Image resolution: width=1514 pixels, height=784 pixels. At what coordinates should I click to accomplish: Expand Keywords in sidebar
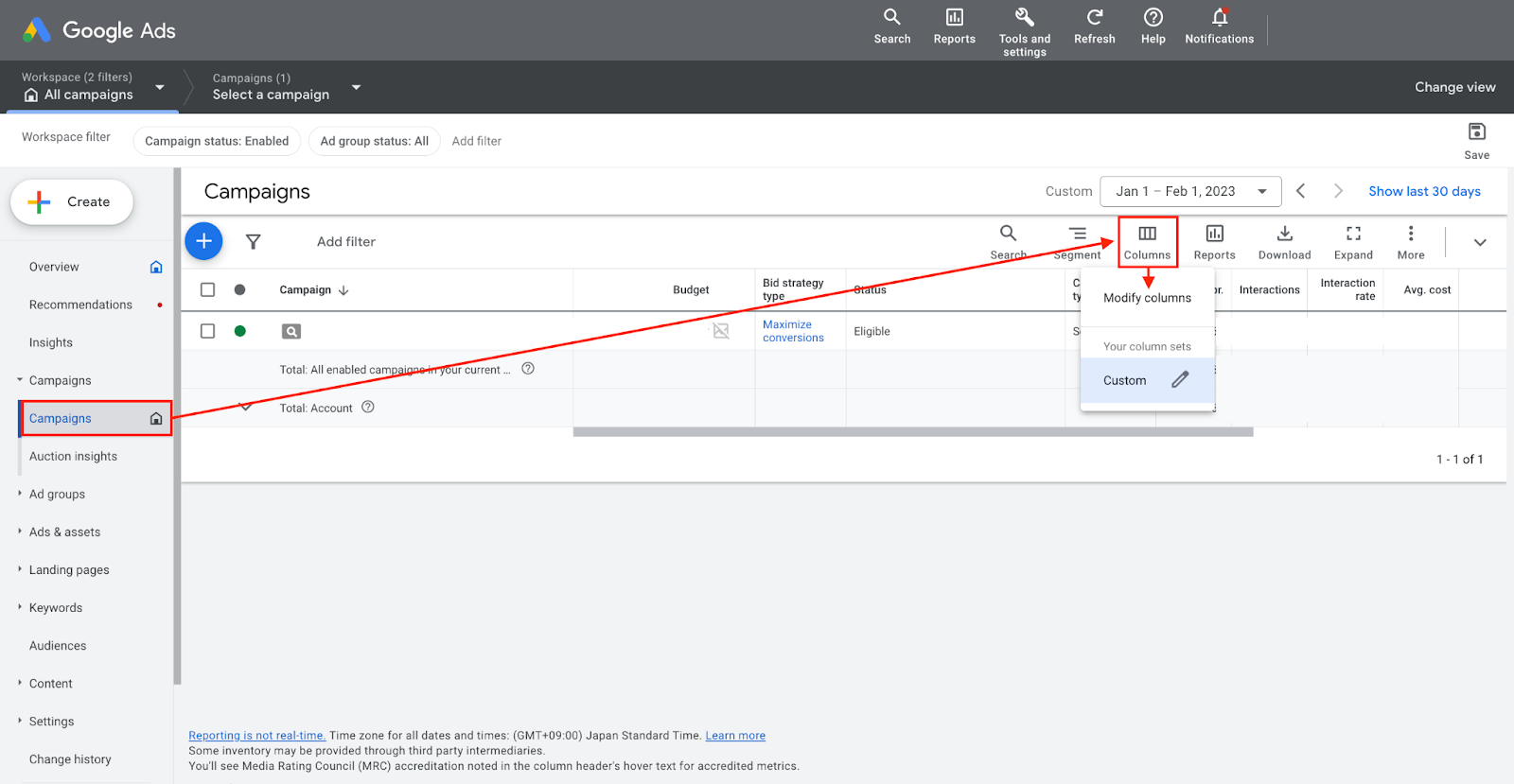20,607
